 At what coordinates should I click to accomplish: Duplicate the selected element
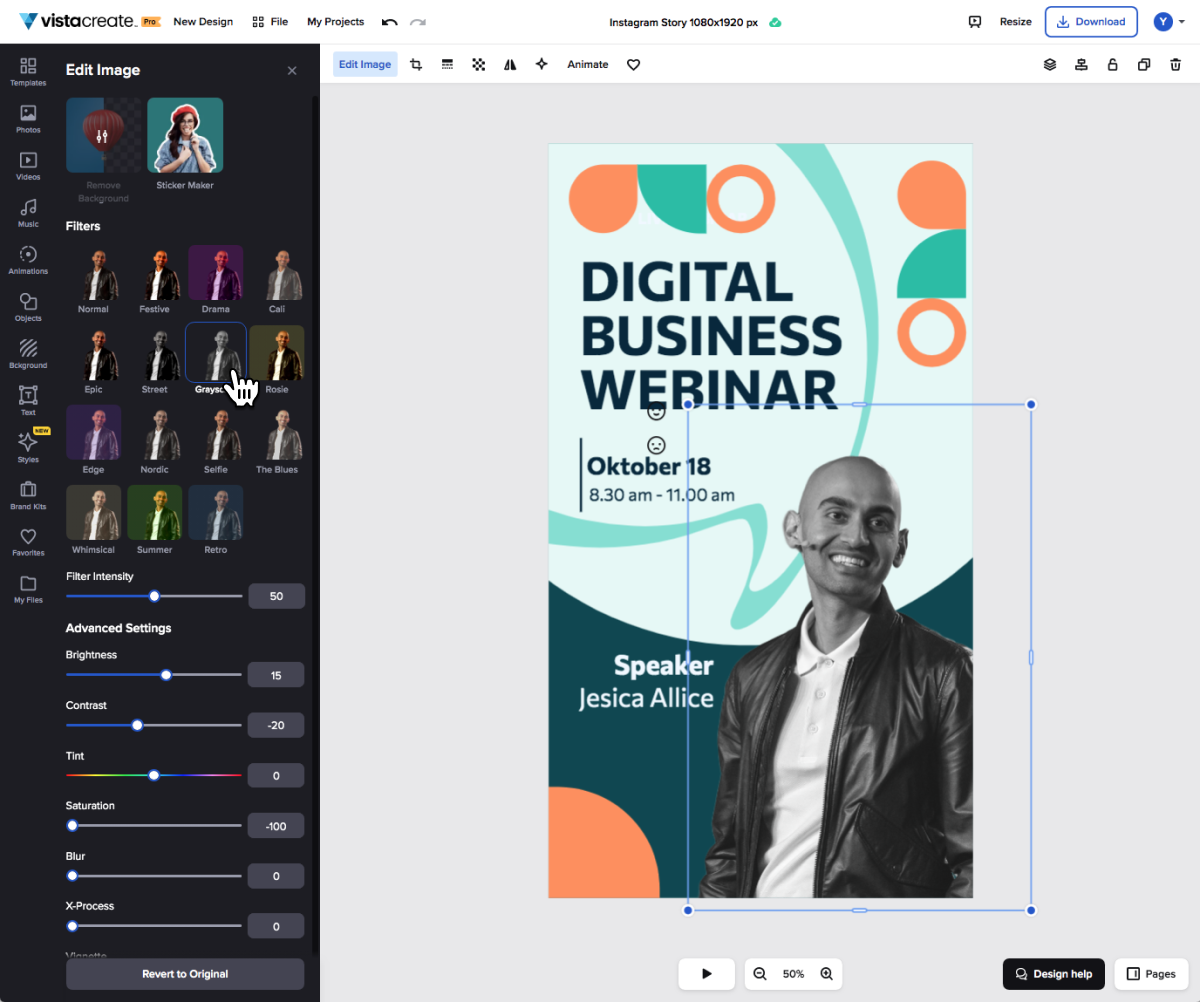pyautogui.click(x=1143, y=64)
